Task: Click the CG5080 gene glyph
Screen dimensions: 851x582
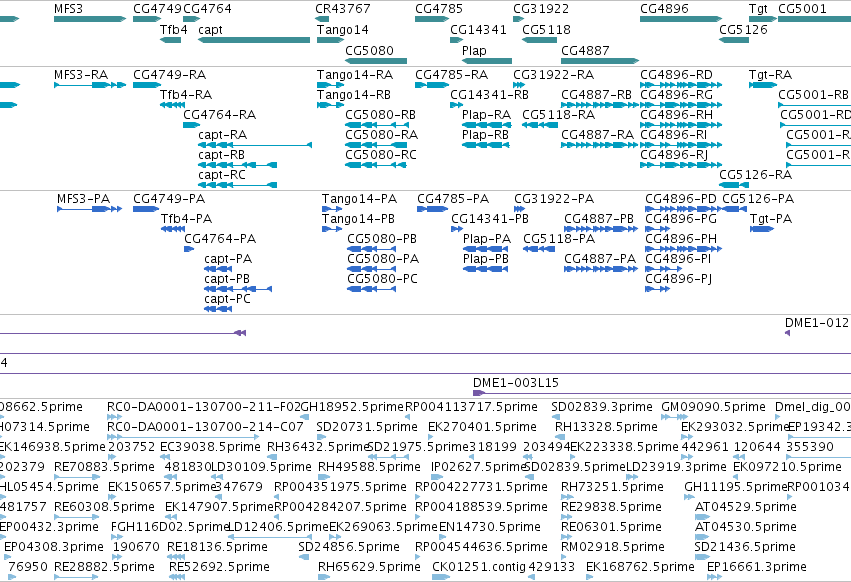Action: (376, 61)
